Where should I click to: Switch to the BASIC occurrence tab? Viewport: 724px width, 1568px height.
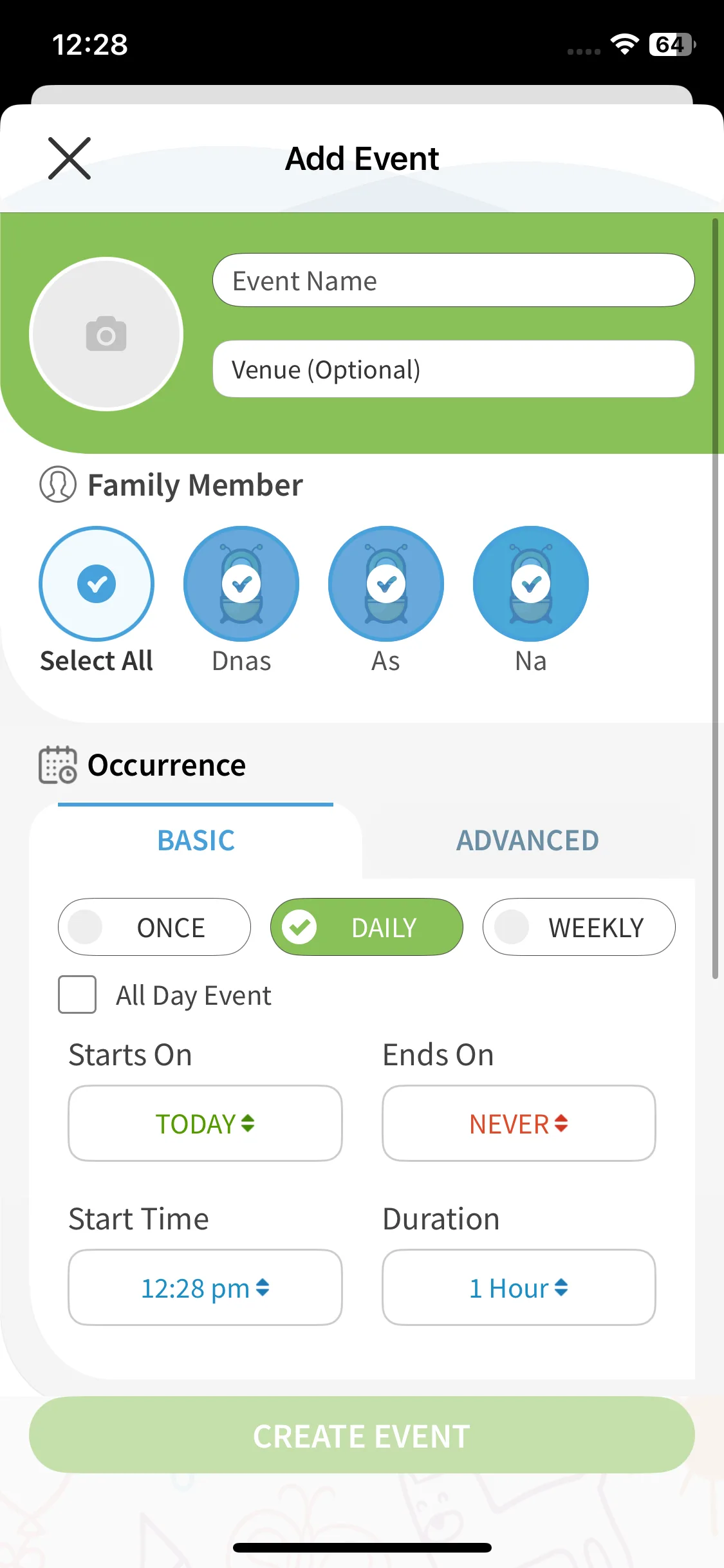click(196, 840)
